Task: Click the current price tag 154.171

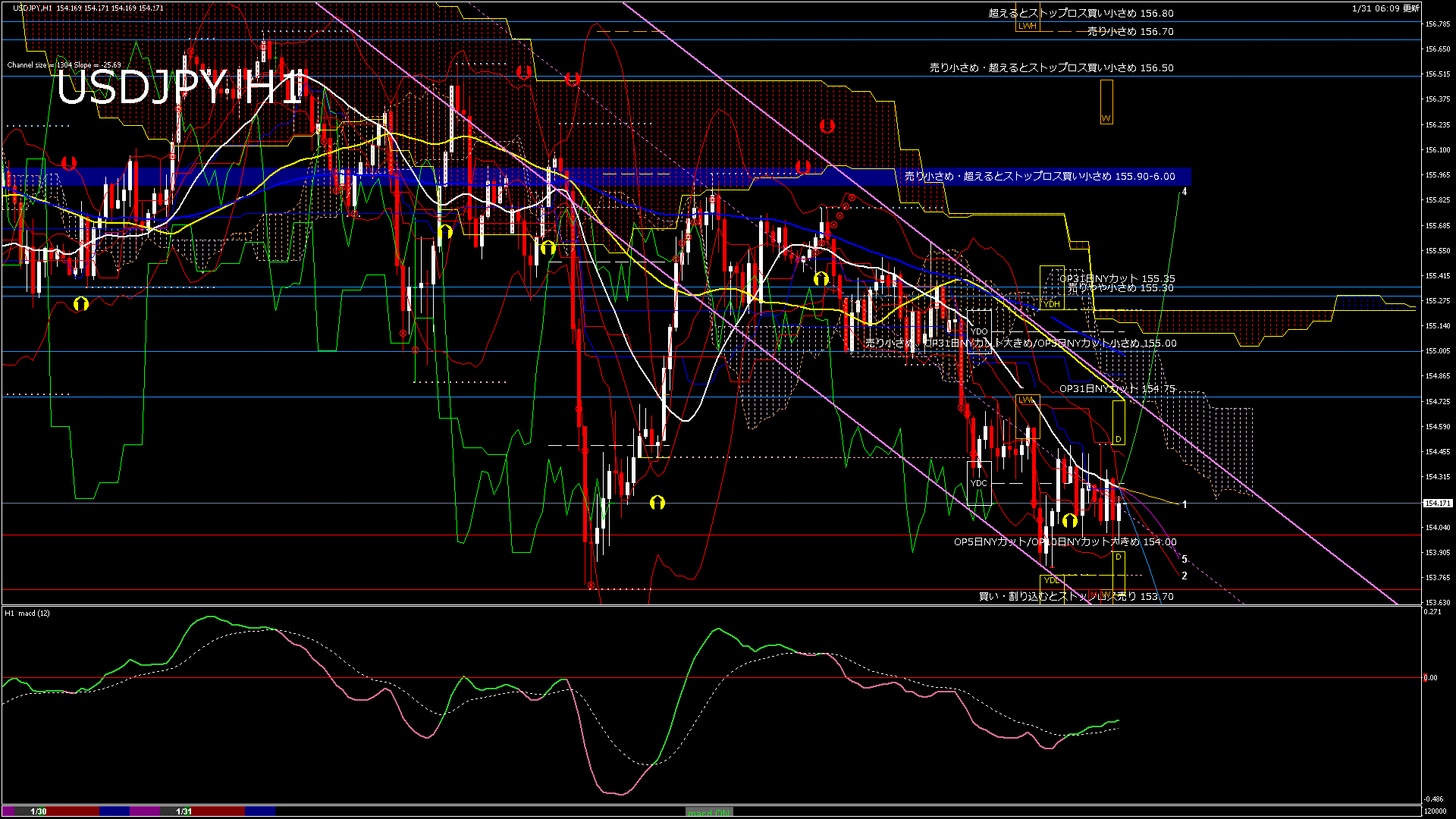Action: 1437,503
